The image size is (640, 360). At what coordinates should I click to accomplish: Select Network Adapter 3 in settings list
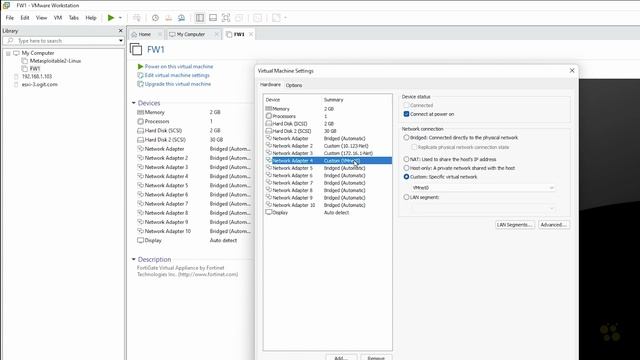(x=328, y=153)
